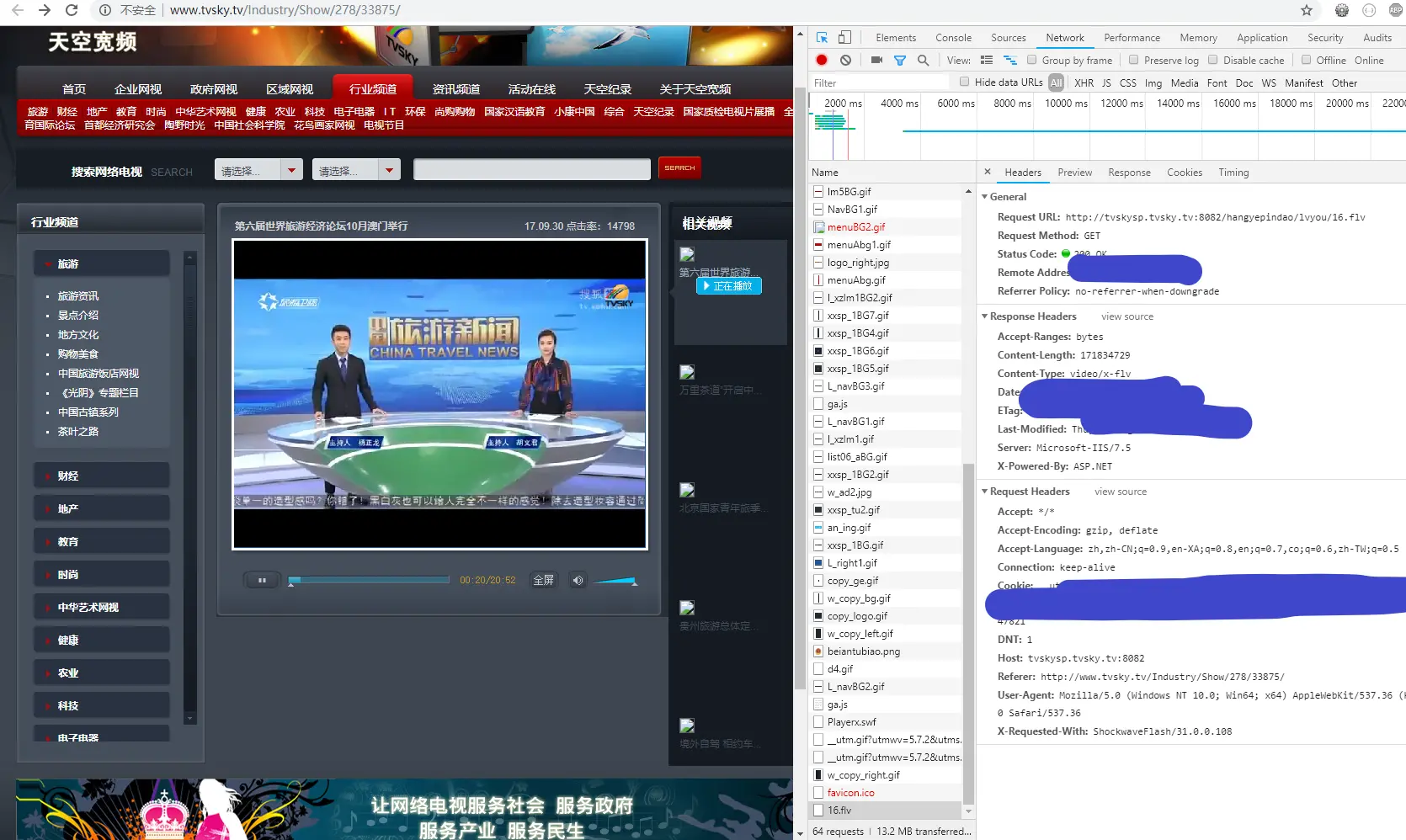The image size is (1406, 840).
Task: Click the browser back arrow
Action: pos(17,10)
